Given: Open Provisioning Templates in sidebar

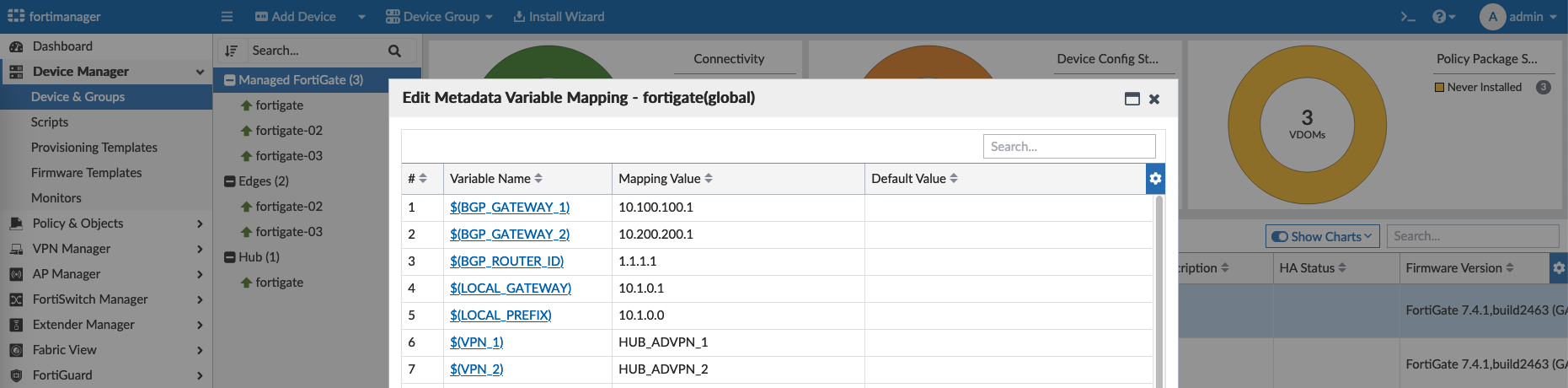Looking at the screenshot, I should [x=94, y=148].
